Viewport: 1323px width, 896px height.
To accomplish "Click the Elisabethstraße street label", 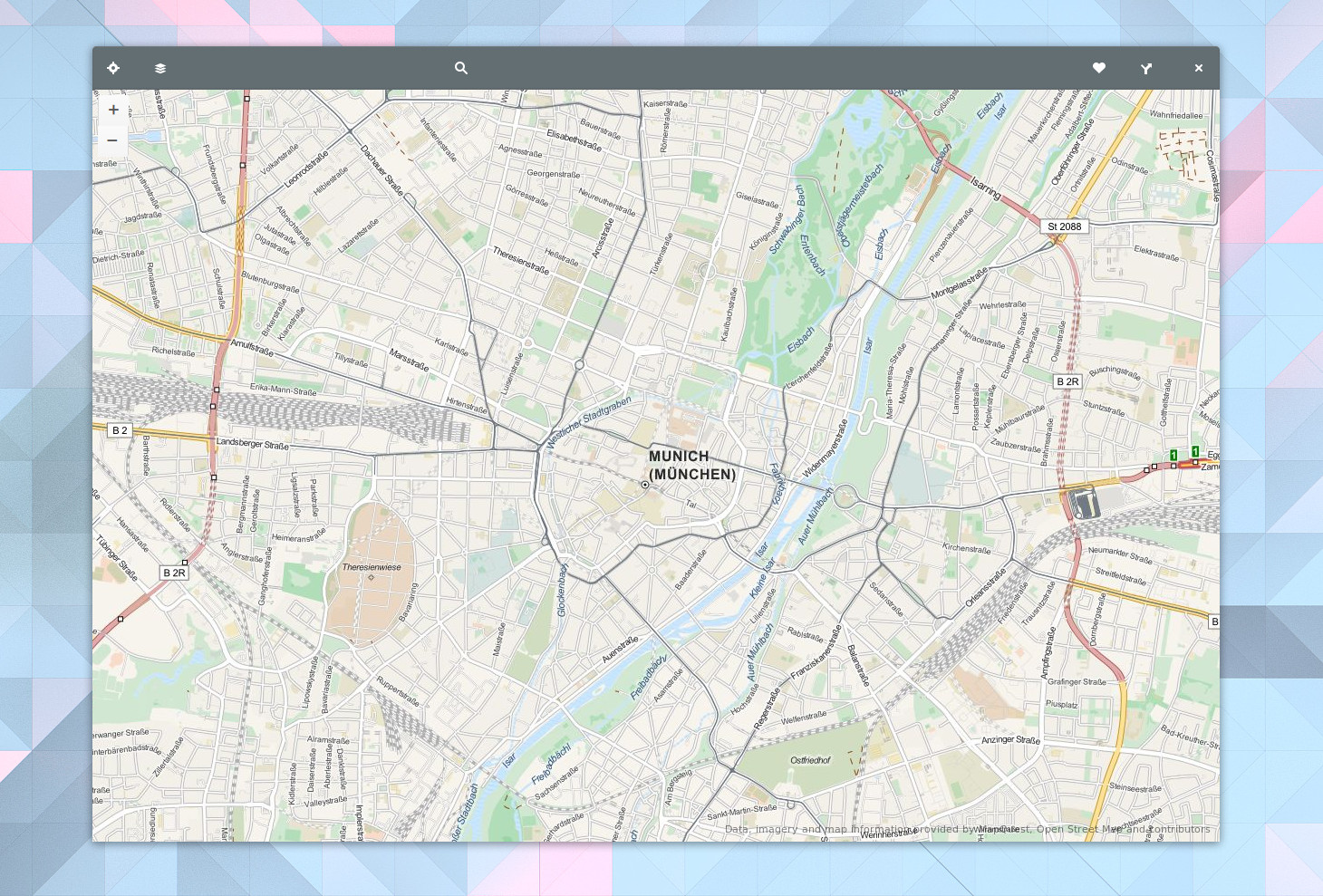I will (574, 140).
